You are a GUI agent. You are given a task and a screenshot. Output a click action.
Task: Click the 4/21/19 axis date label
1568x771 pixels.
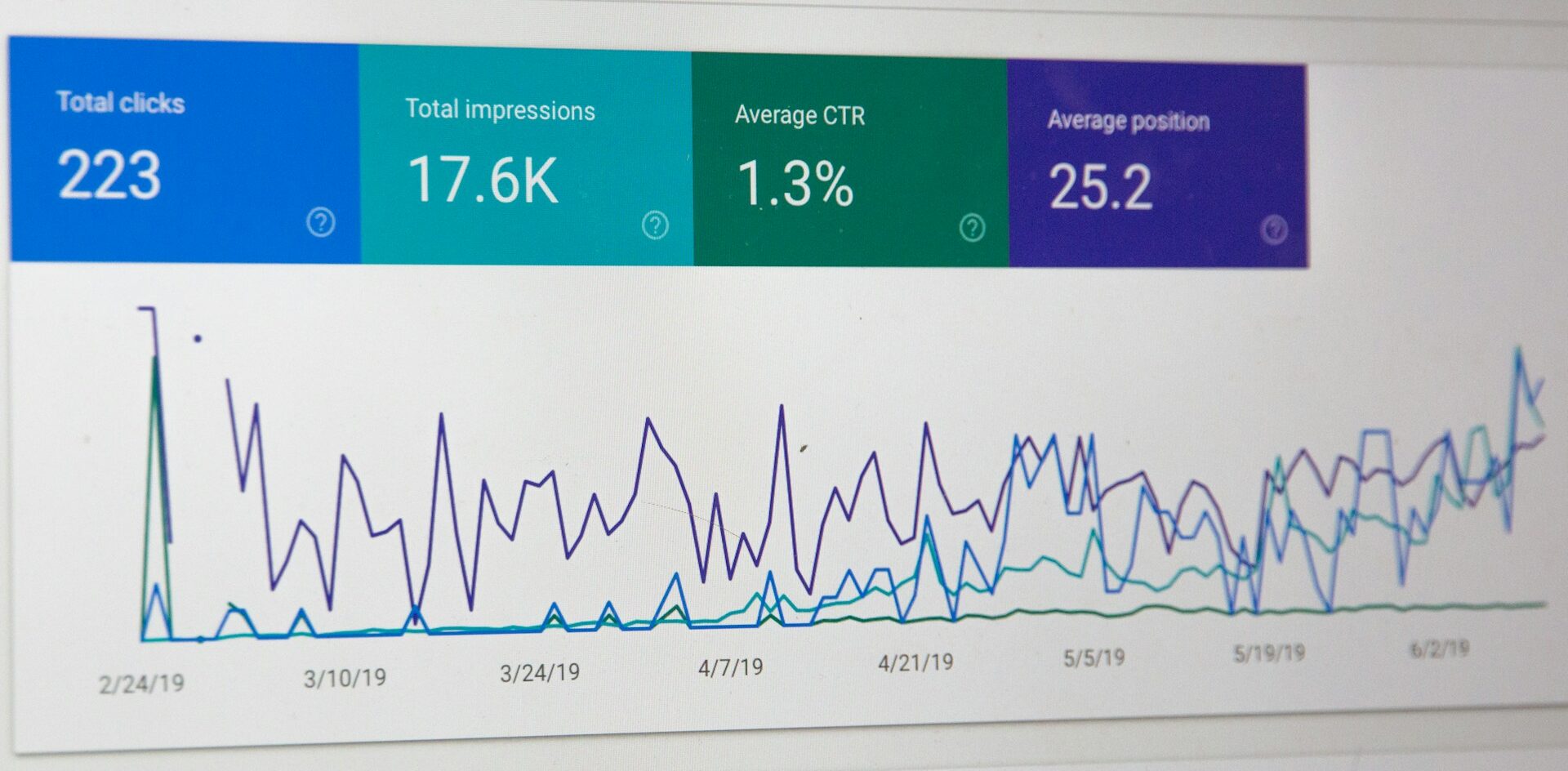tap(915, 662)
